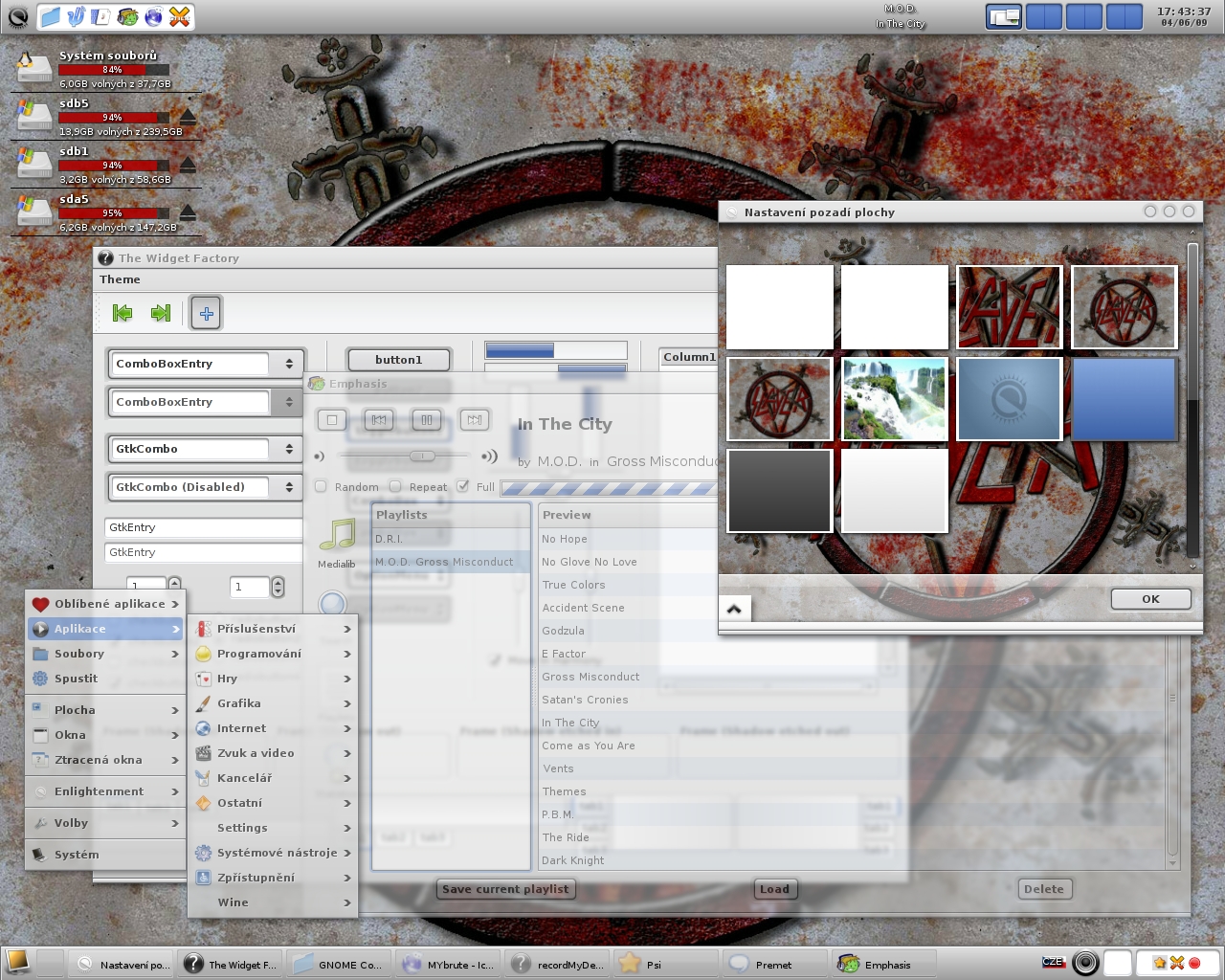Launch the folder file manager from top launcher
This screenshot has height=980, width=1225.
[51, 16]
